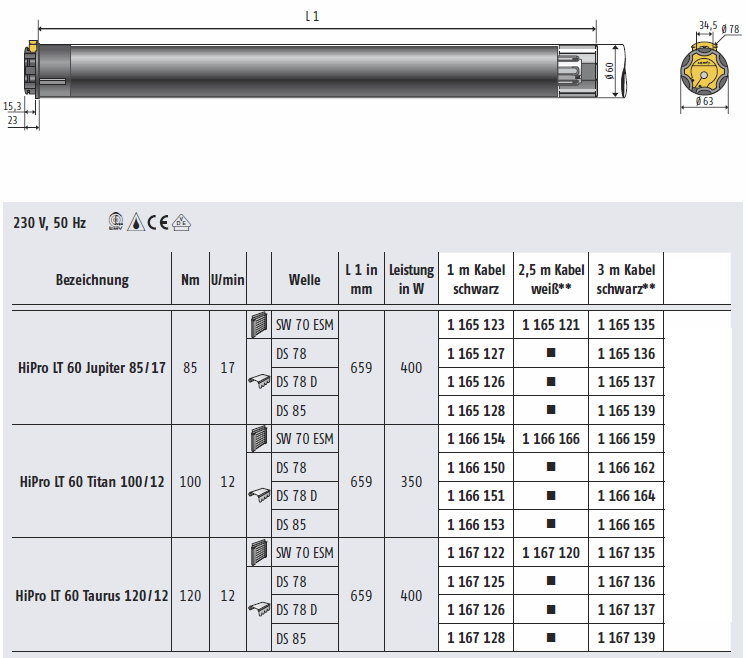The height and width of the screenshot is (658, 746).
Task: Click HiPro LT 60 Taurus 120/12 label
Action: point(92,595)
